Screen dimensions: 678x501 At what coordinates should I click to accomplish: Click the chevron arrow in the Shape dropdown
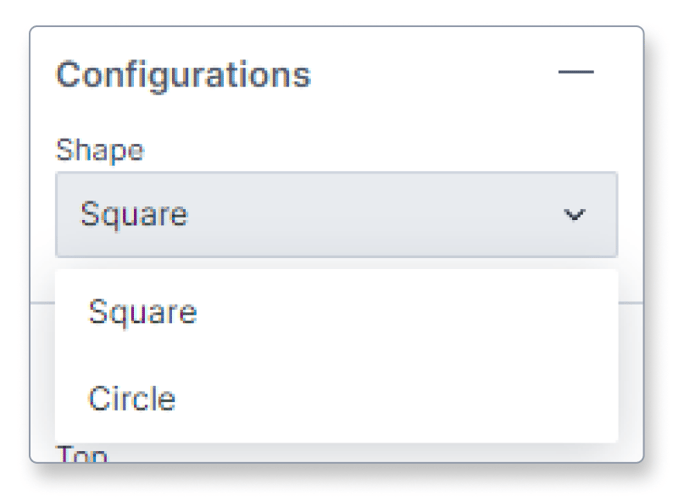coord(575,215)
